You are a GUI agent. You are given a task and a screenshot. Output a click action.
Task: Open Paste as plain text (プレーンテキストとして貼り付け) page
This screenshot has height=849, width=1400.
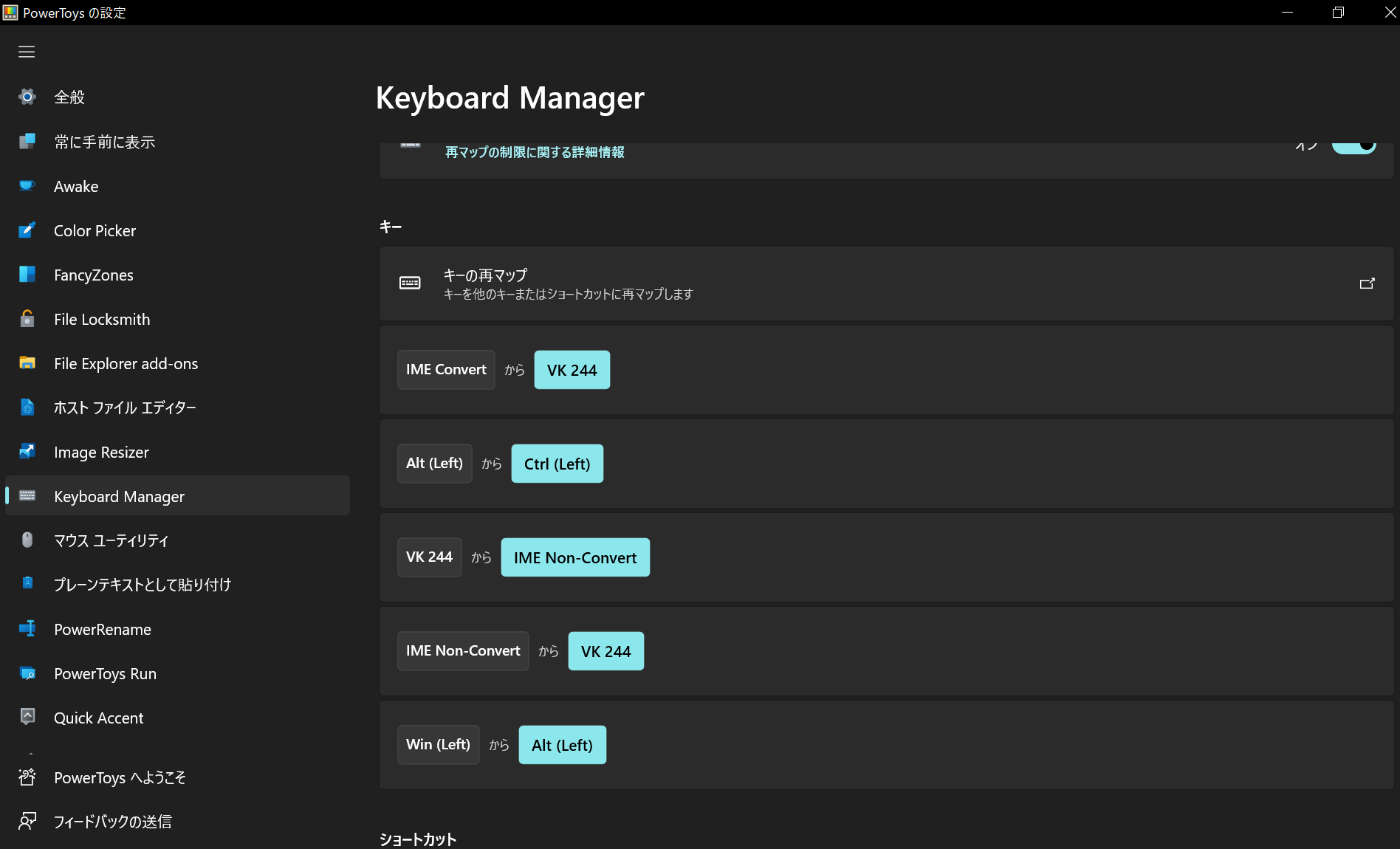(x=177, y=585)
